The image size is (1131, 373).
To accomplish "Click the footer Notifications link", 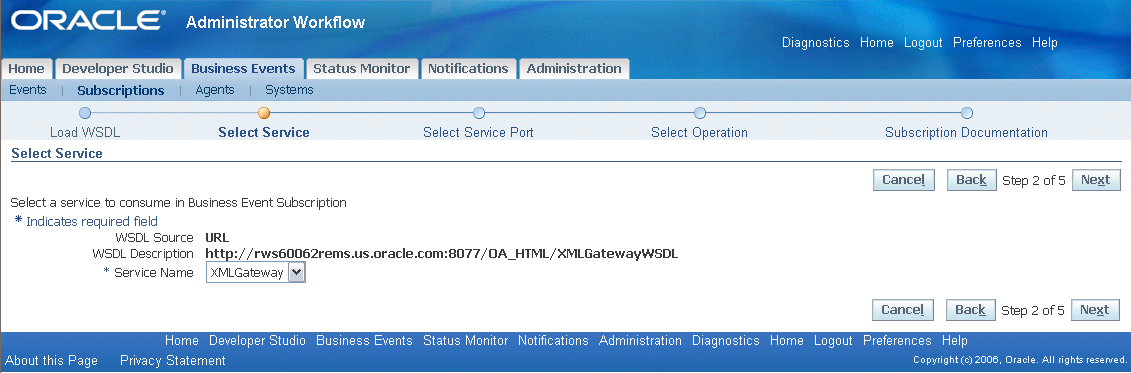I will [553, 341].
